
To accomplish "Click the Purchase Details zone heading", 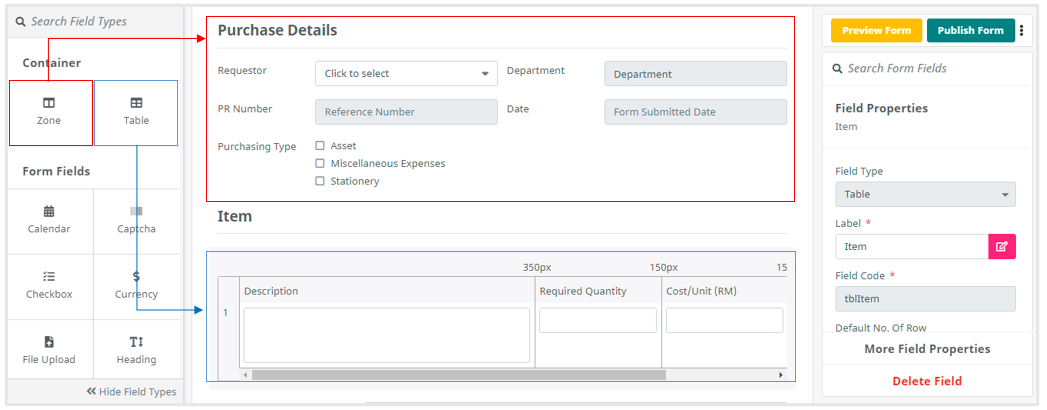I will click(x=277, y=30).
